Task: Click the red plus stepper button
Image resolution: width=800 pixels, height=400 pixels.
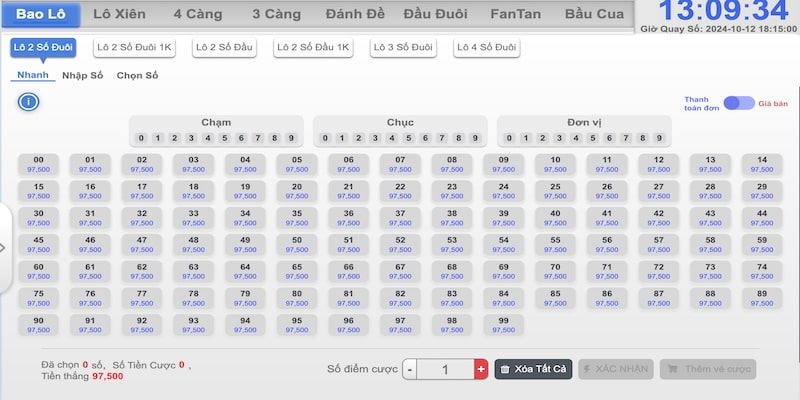Action: (481, 369)
